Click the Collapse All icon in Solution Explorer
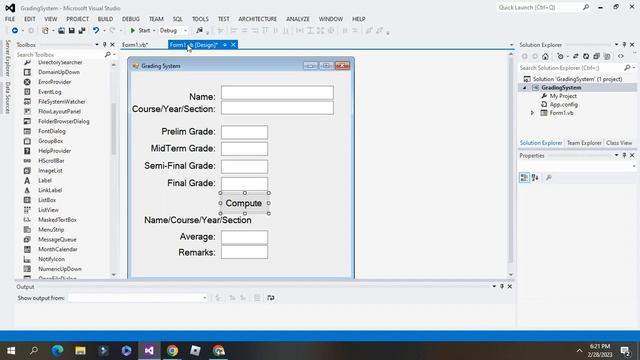 pos(596,56)
